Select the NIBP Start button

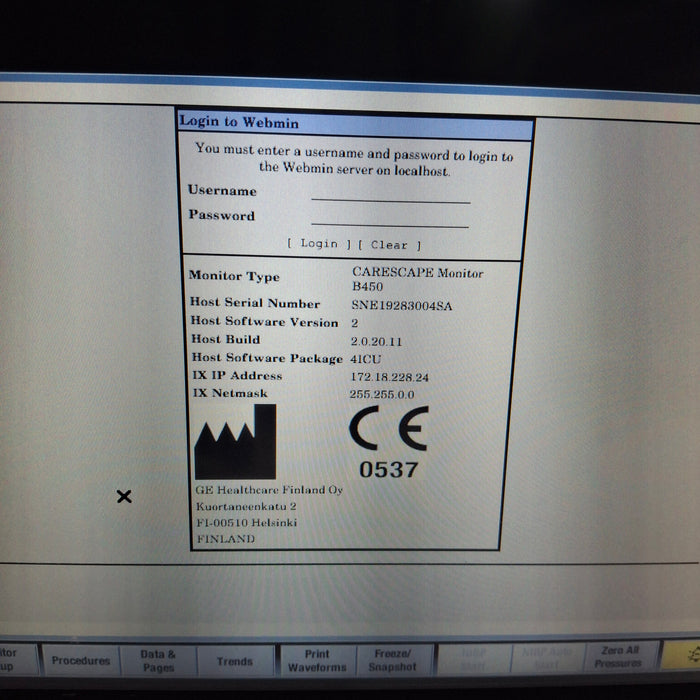click(x=474, y=659)
